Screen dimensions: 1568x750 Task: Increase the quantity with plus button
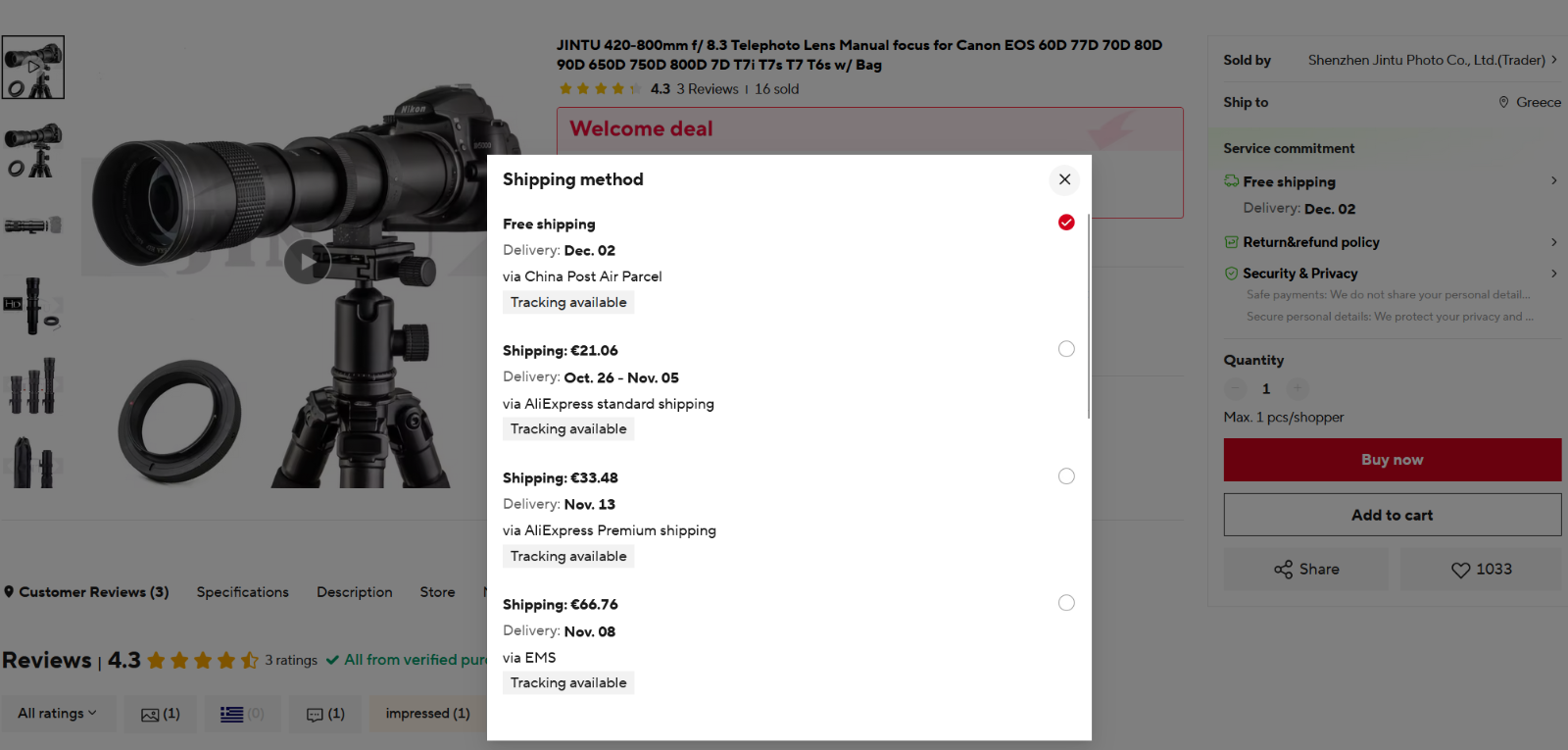(x=1297, y=389)
